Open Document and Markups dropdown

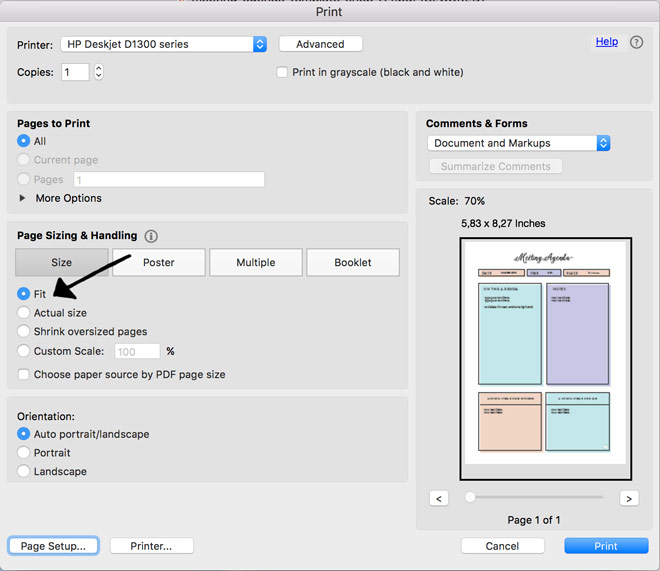click(518, 143)
